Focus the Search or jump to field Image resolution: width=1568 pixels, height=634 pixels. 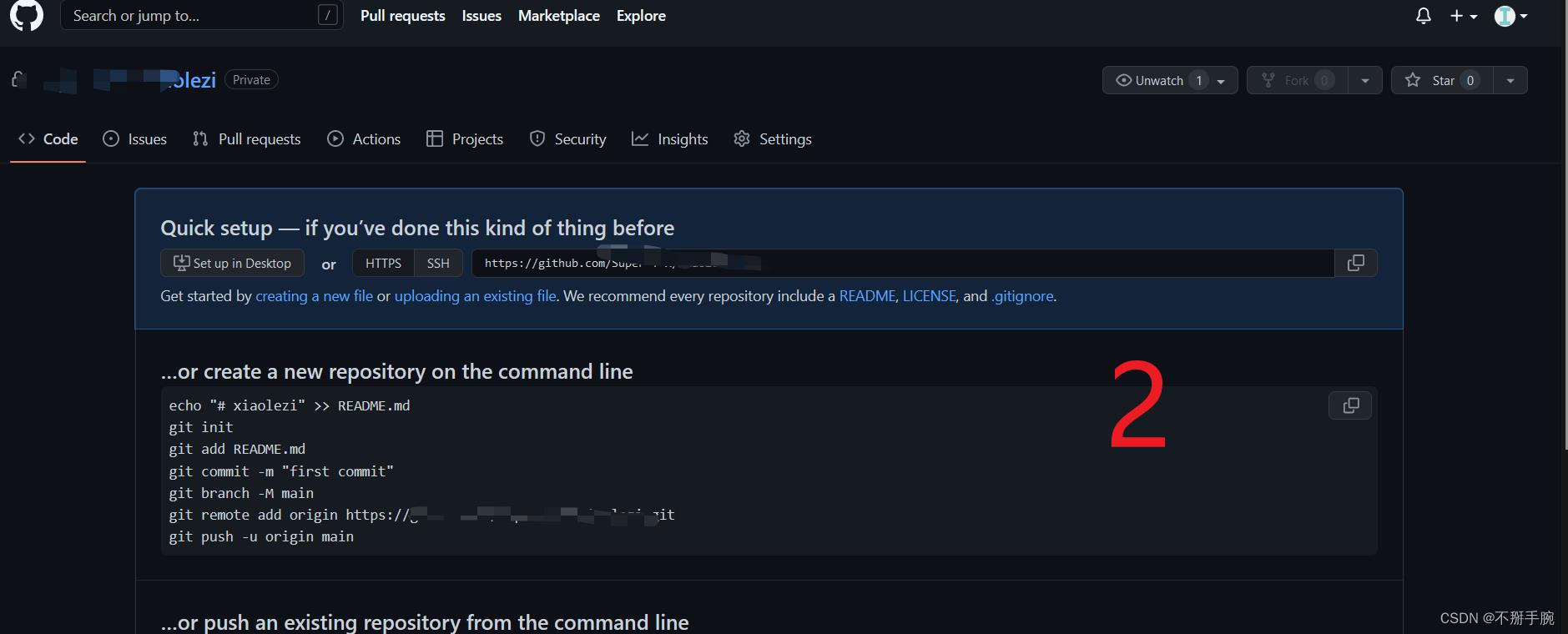tap(202, 15)
